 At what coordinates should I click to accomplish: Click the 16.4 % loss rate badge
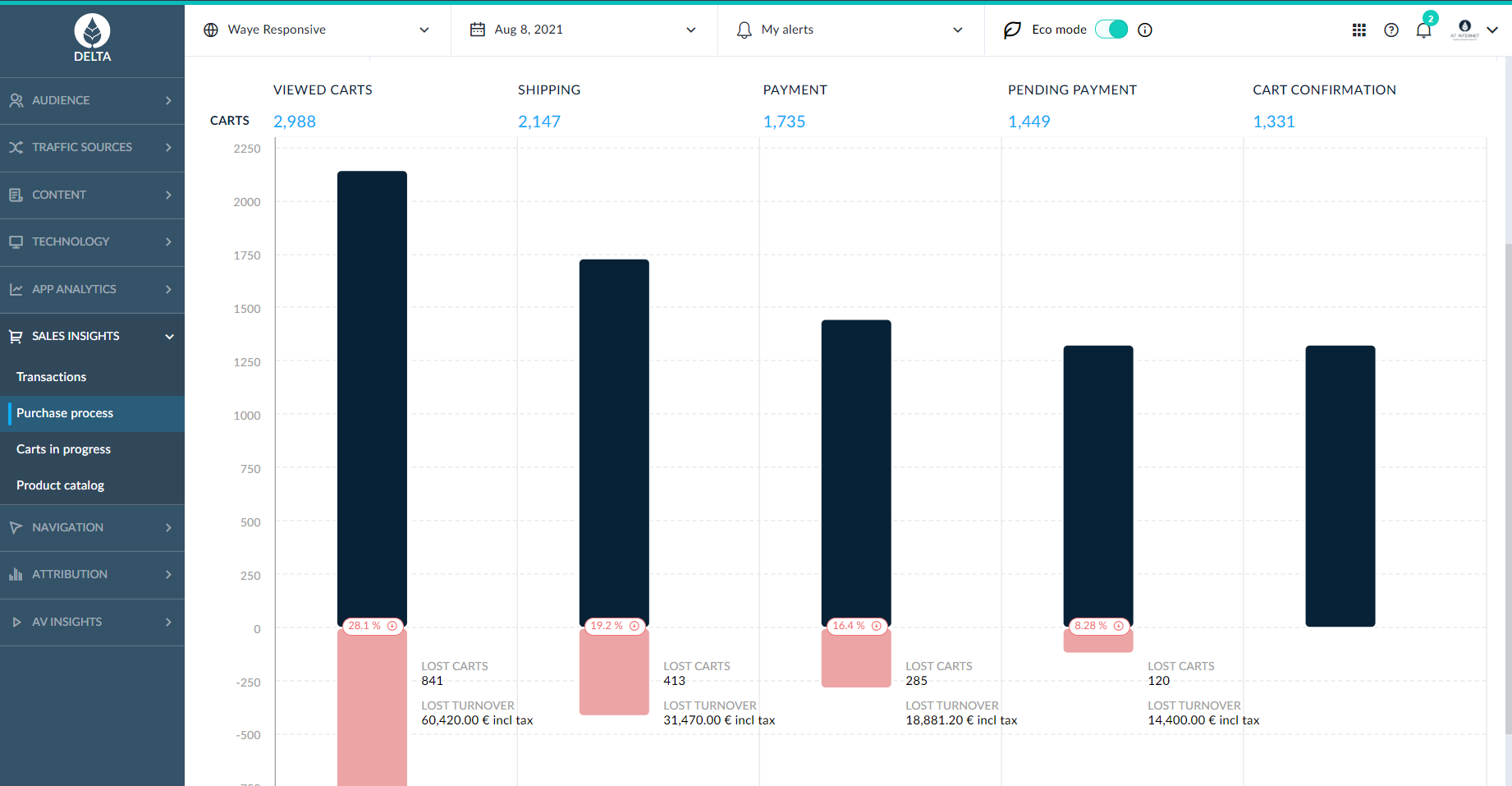[856, 626]
